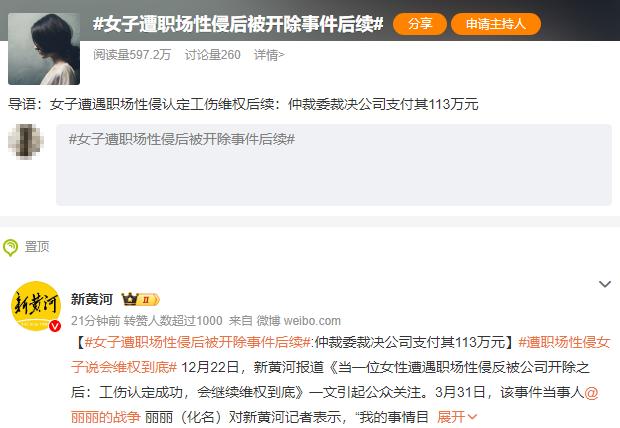The image size is (620, 428).
Task: Click the green 置顶 pinned icon
Action: (10, 247)
